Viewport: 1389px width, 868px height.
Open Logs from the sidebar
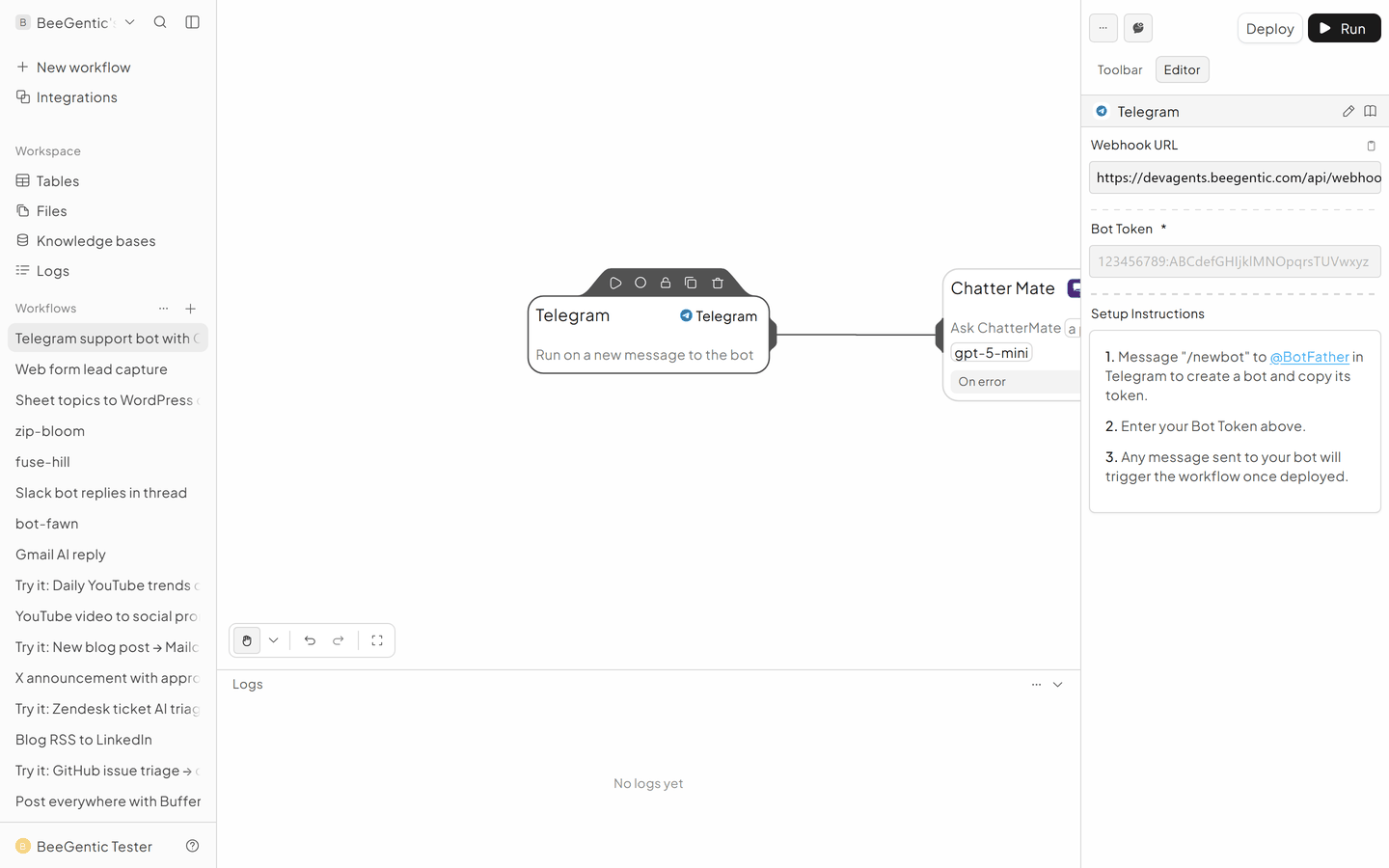108,271
